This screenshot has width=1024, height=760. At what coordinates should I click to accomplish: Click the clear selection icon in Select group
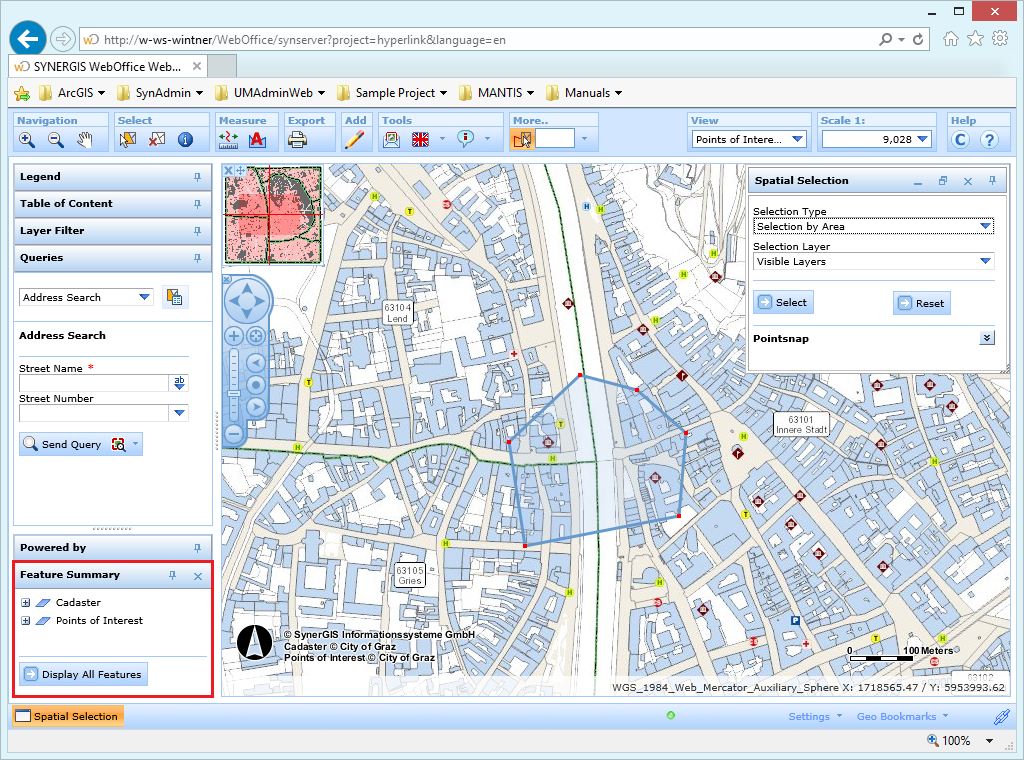click(x=156, y=140)
